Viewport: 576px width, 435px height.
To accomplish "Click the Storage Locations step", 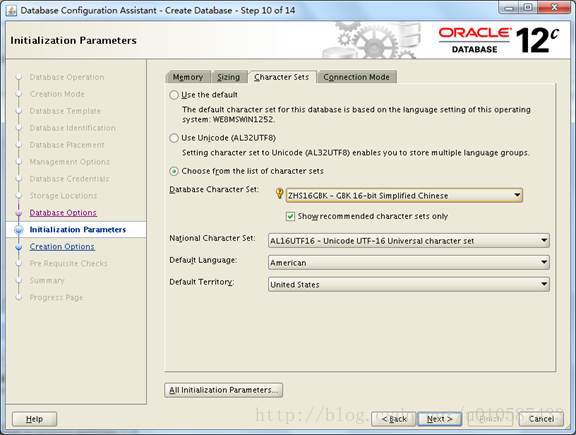I will pyautogui.click(x=63, y=196).
